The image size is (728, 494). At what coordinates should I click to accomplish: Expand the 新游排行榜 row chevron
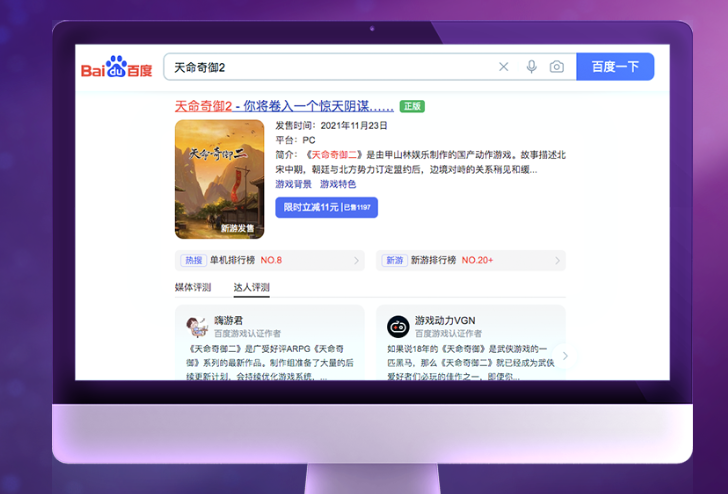[x=558, y=261]
